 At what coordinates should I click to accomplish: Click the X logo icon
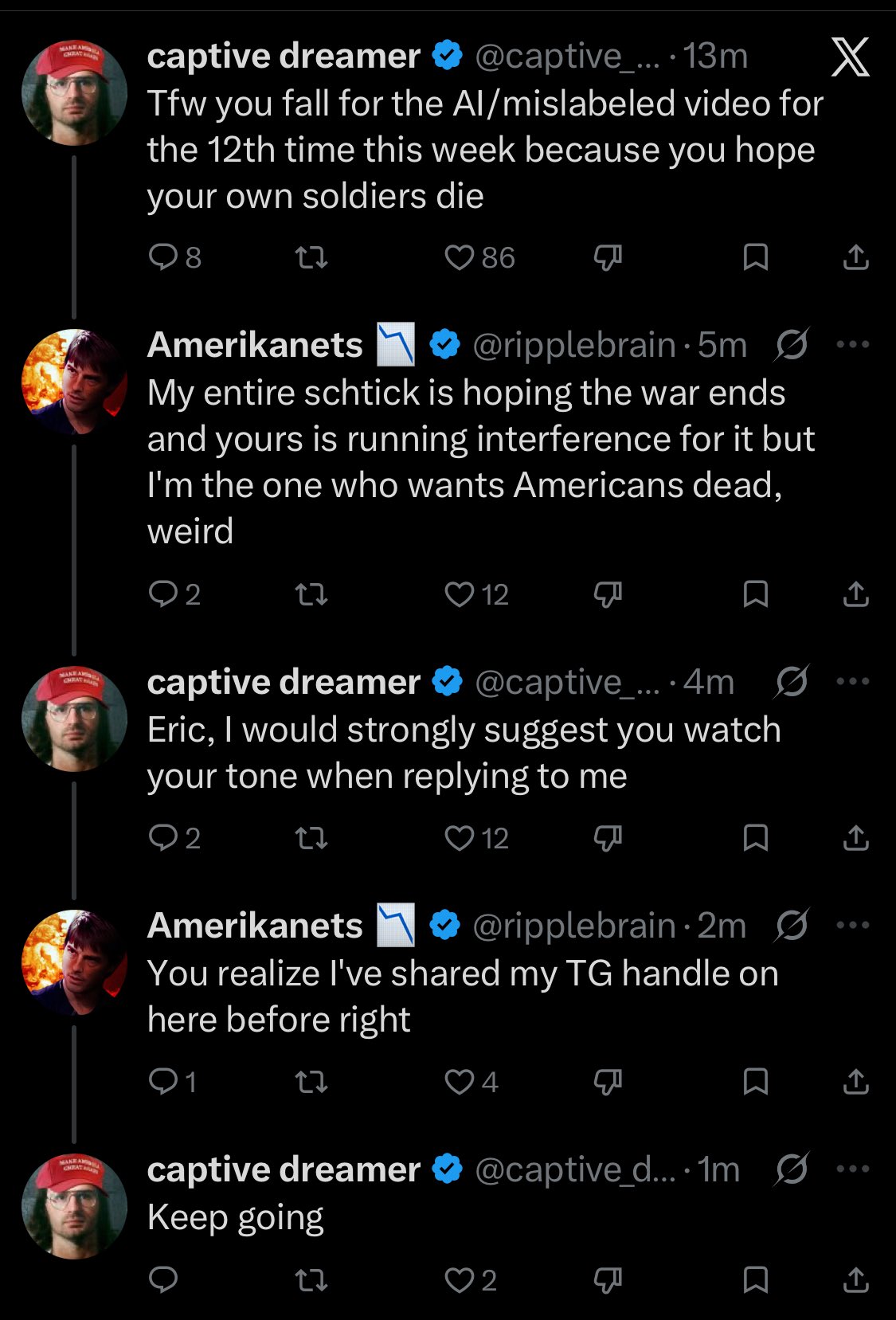click(850, 57)
